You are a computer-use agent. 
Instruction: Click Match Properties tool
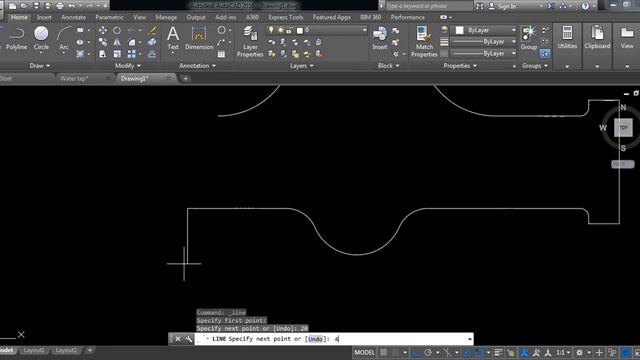424,41
